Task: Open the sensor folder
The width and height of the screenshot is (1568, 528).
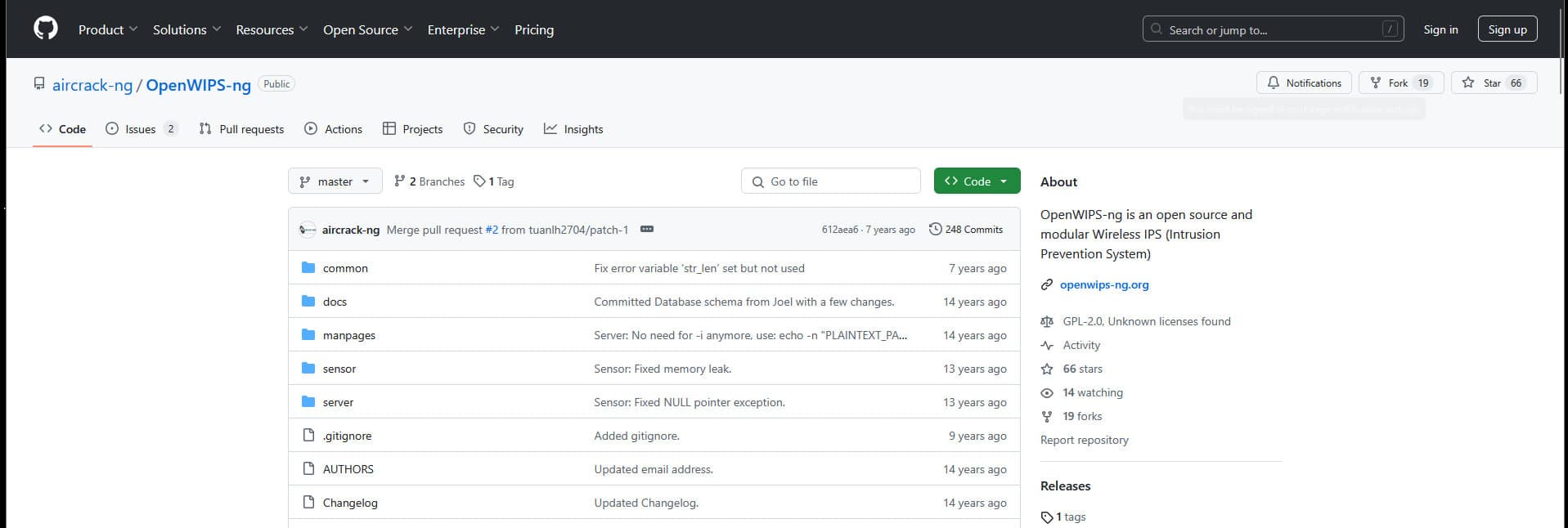Action: (339, 369)
